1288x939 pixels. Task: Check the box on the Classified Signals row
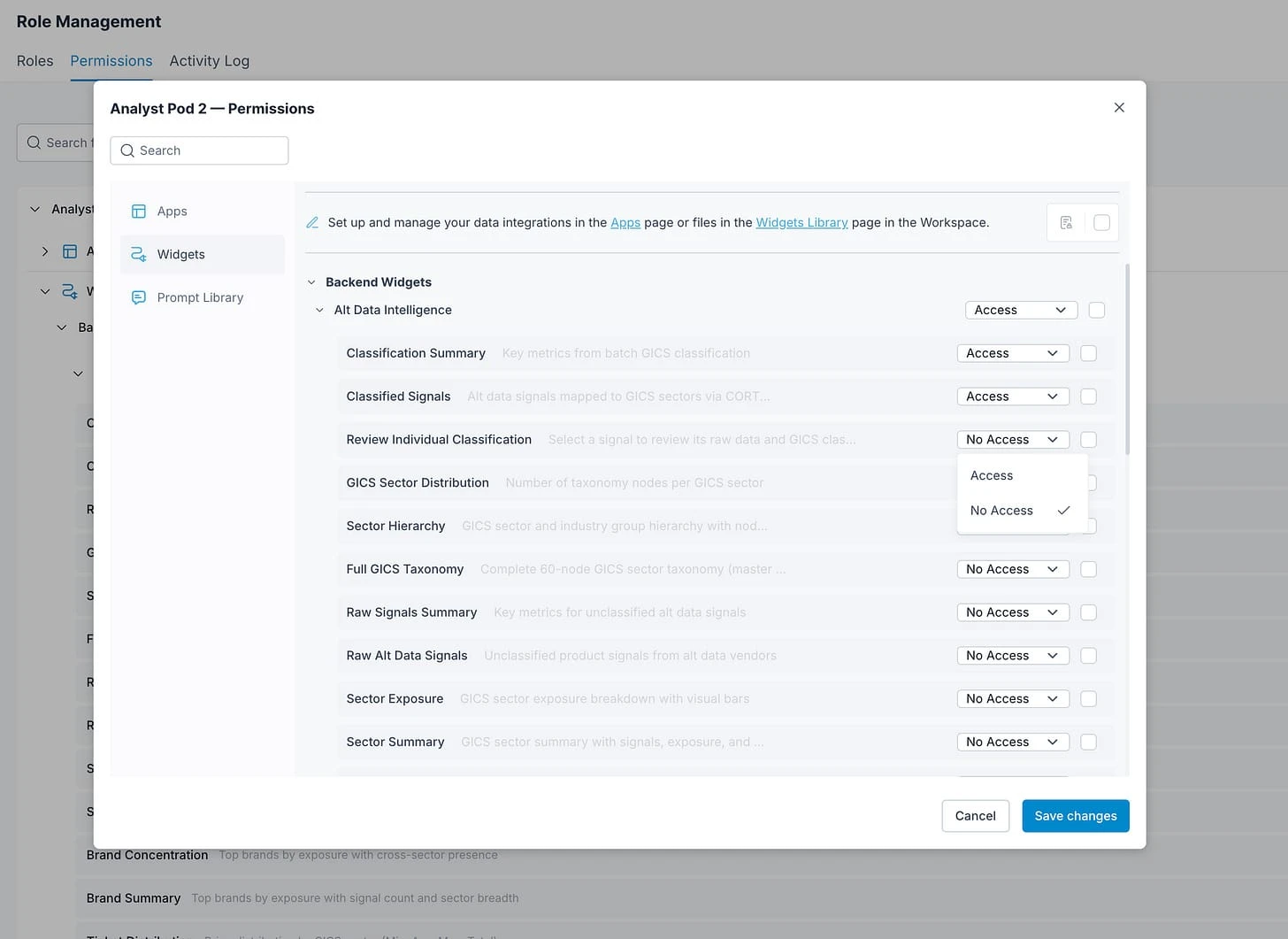tap(1088, 396)
